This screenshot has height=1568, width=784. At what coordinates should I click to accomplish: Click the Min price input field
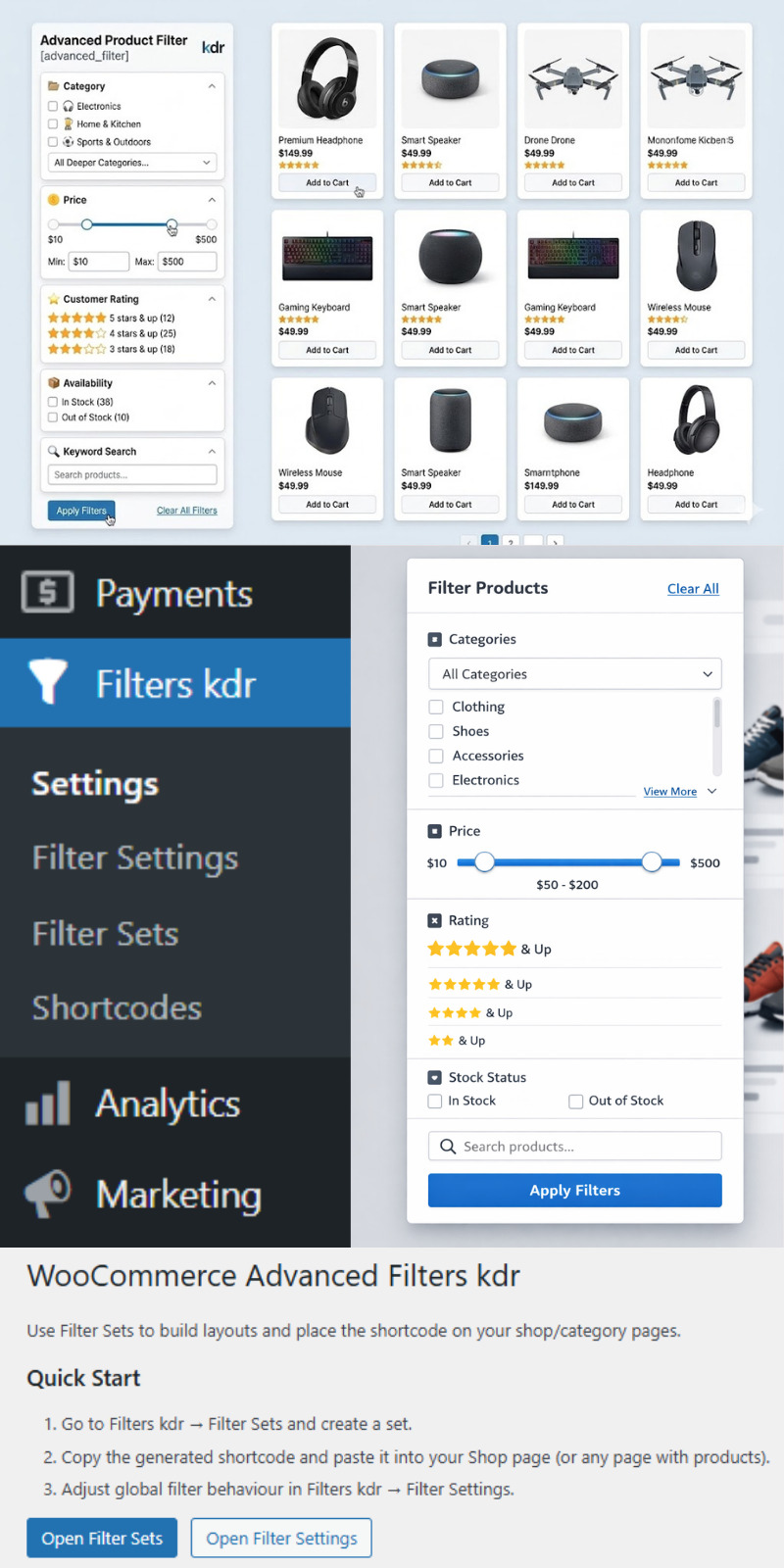coord(99,262)
